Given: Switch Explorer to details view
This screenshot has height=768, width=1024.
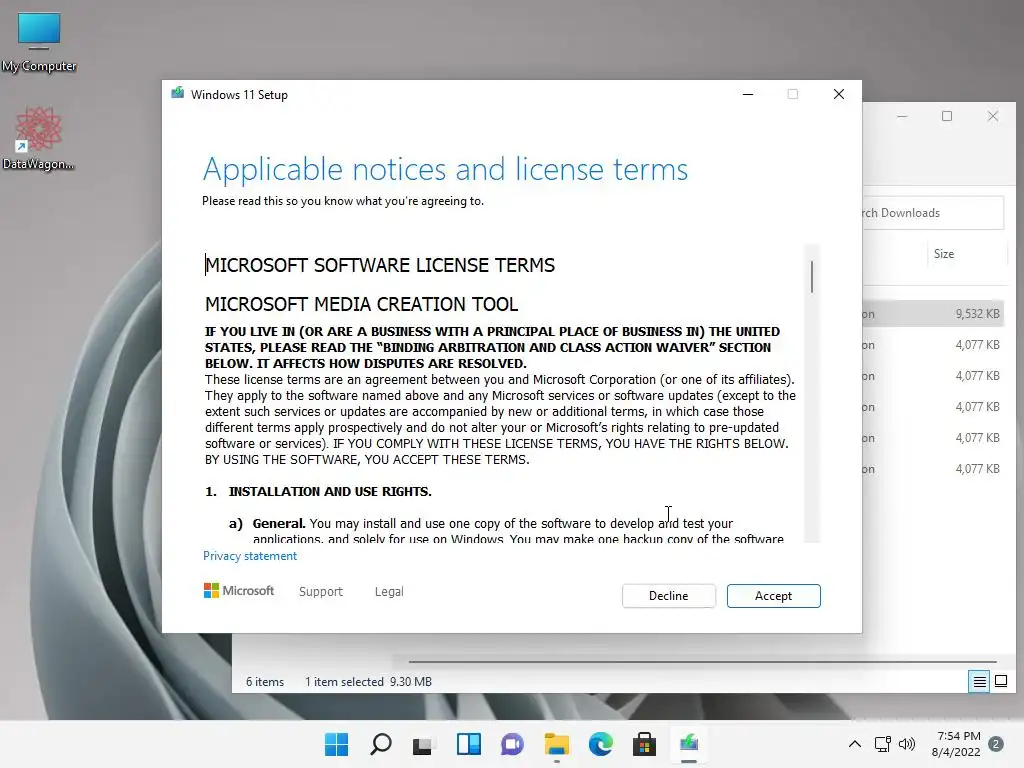Looking at the screenshot, I should [x=979, y=682].
